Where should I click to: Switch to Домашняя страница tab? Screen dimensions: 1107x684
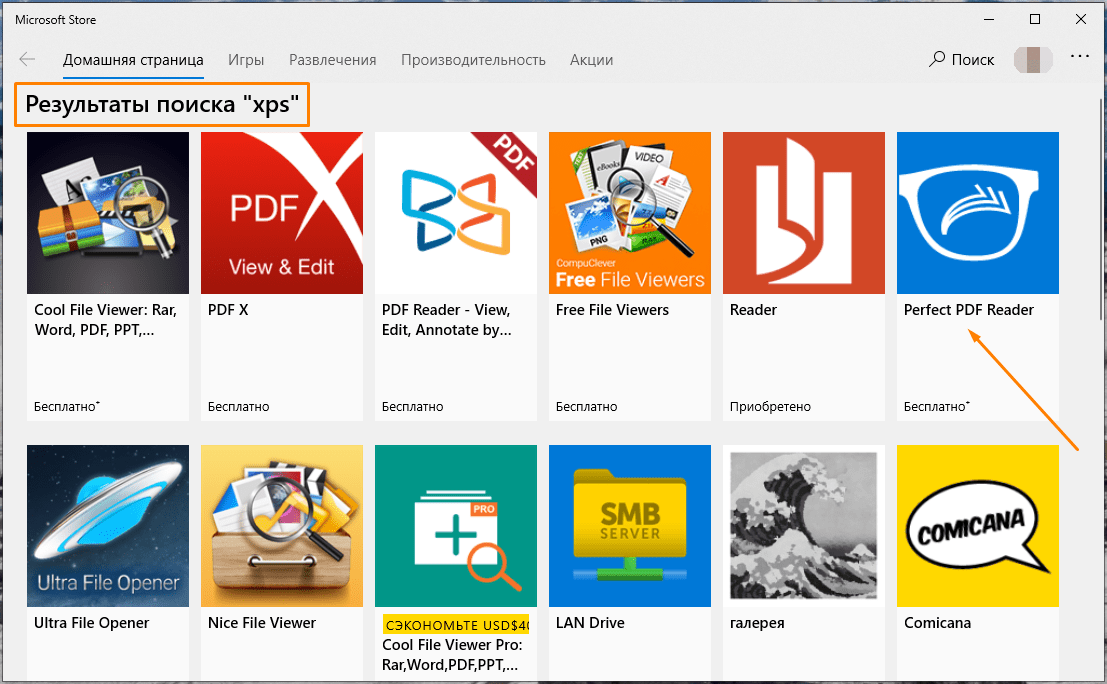pyautogui.click(x=133, y=60)
